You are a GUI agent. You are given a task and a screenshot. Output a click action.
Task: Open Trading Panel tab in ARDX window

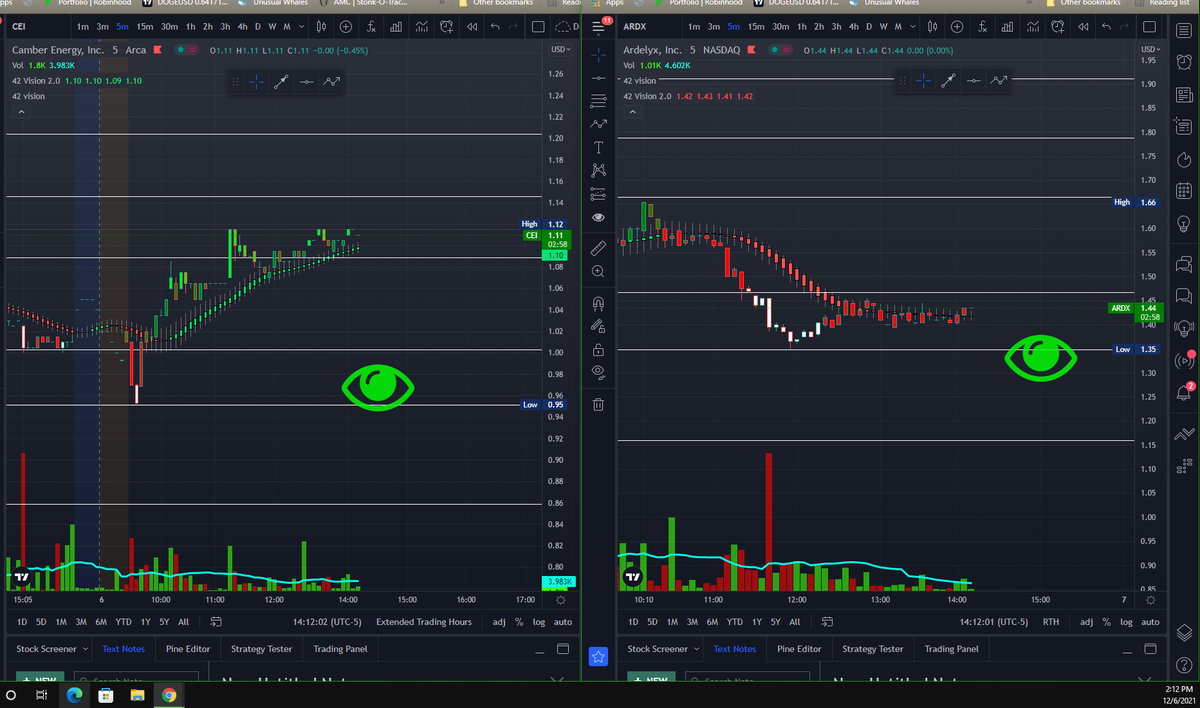[x=953, y=649]
